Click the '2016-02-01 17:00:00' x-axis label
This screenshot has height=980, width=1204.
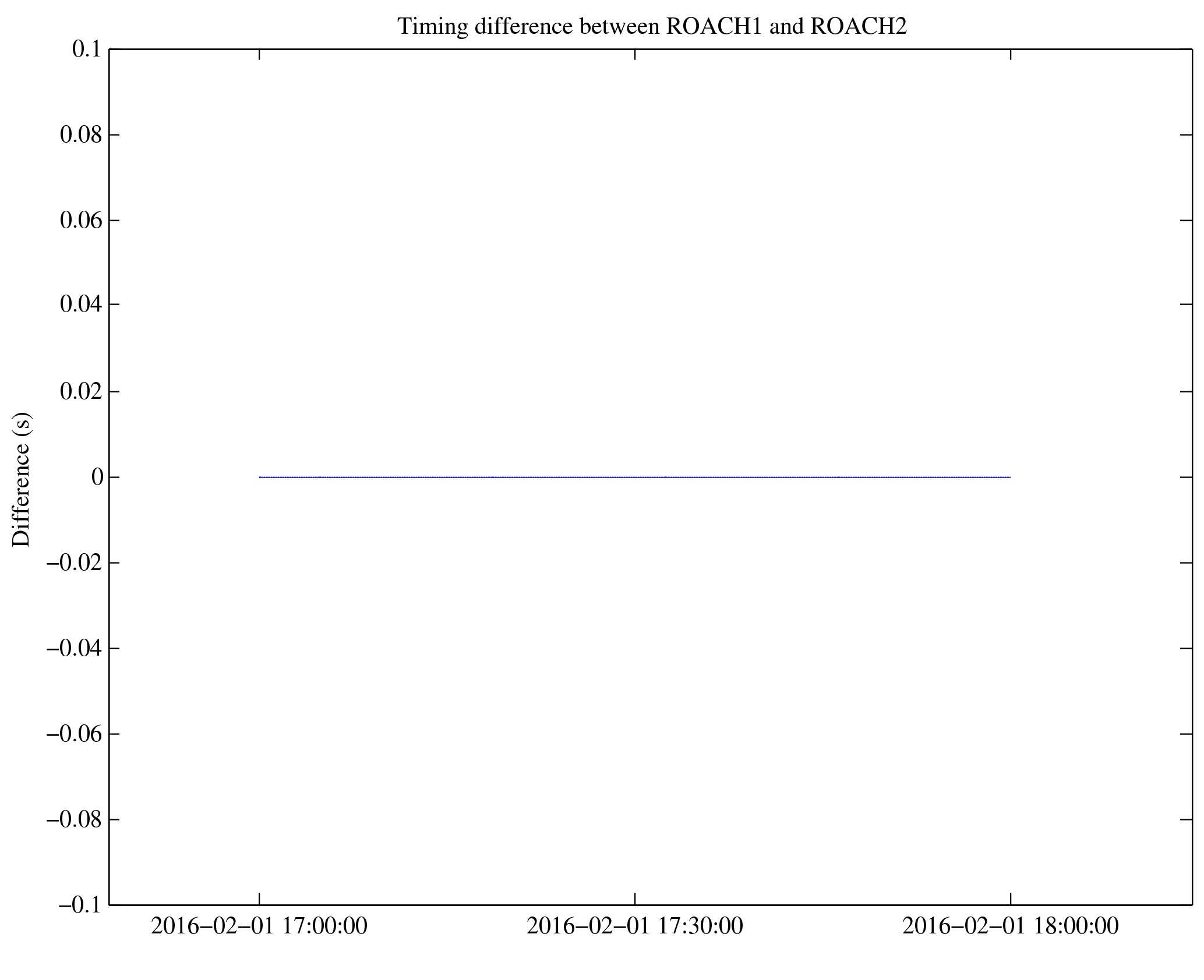tap(259, 925)
